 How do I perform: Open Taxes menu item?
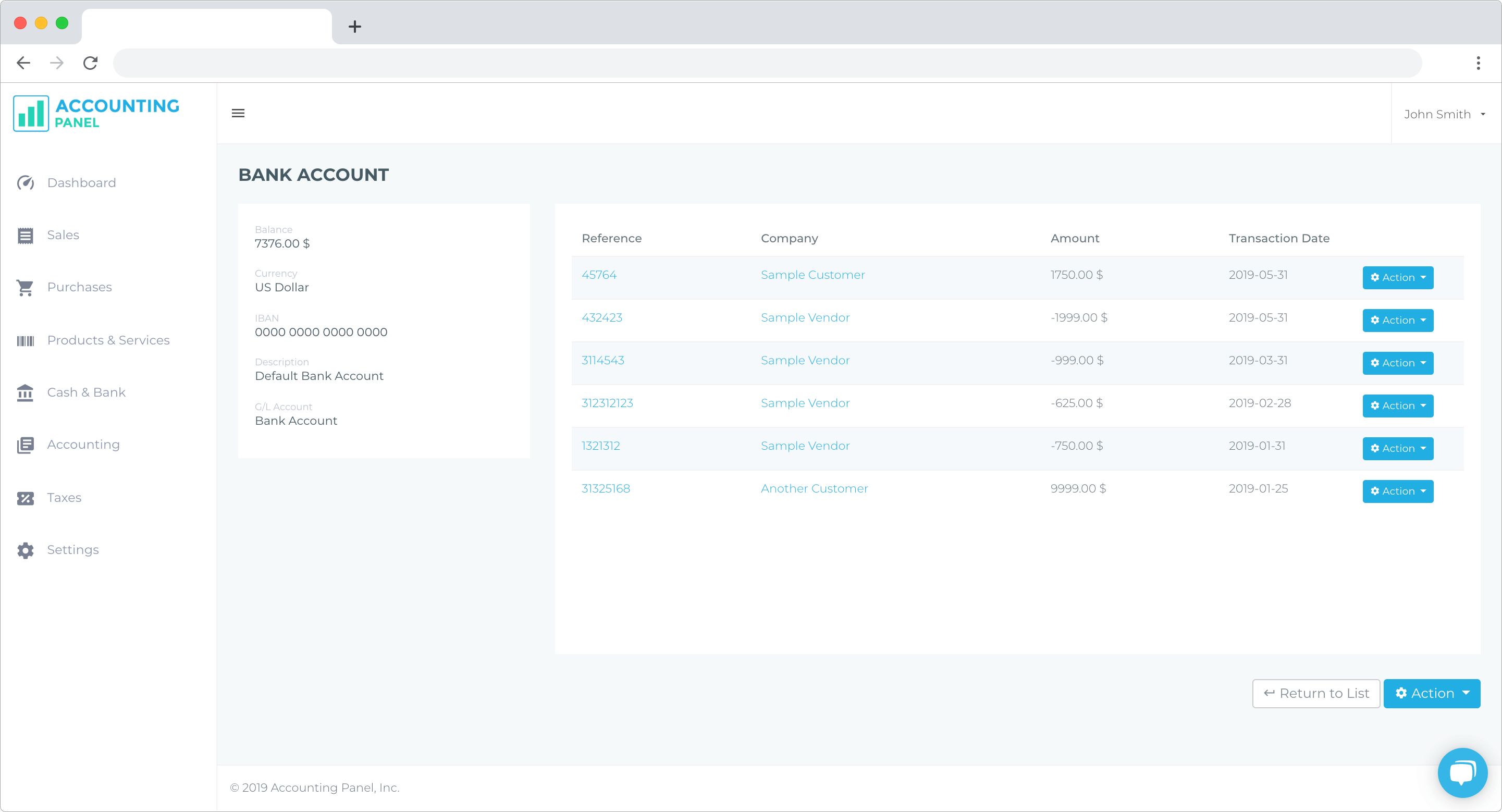[x=64, y=498]
